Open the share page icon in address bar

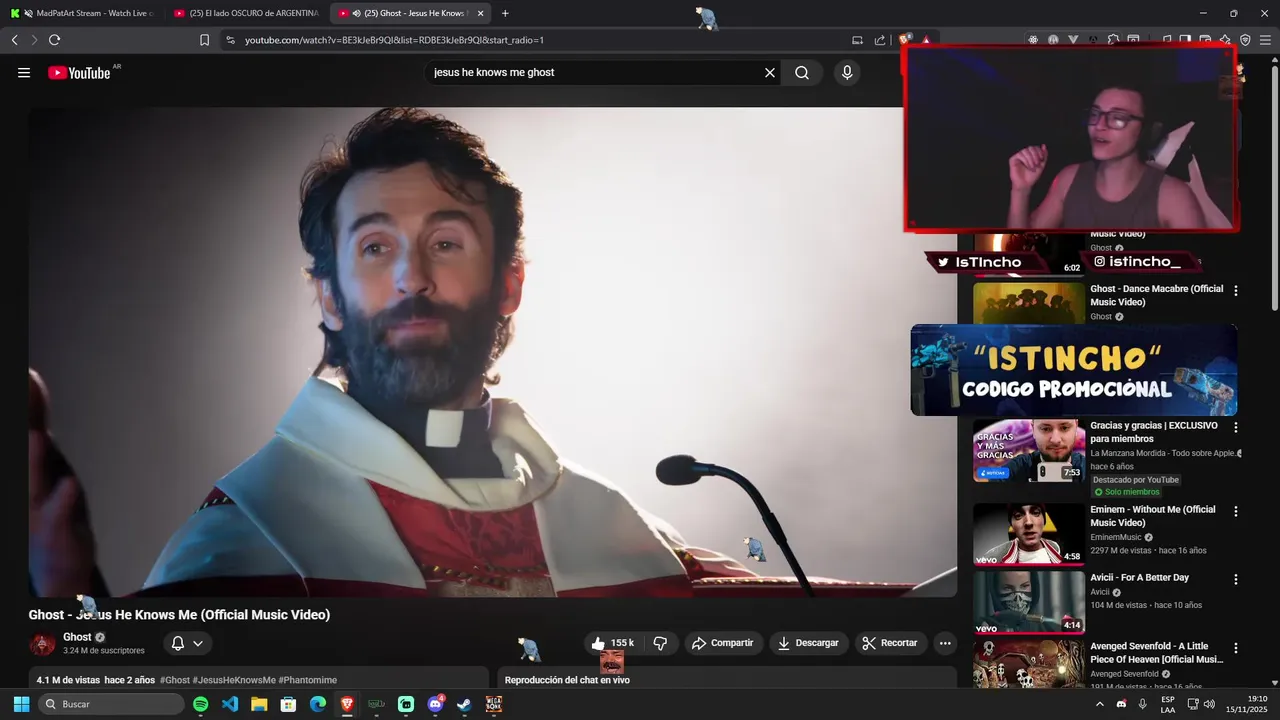coord(880,40)
